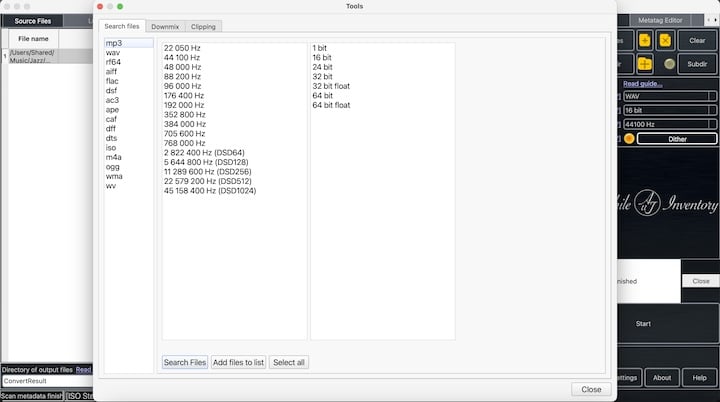Click the ConvertResult output directory field
Image resolution: width=720 pixels, height=402 pixels.
[x=48, y=381]
